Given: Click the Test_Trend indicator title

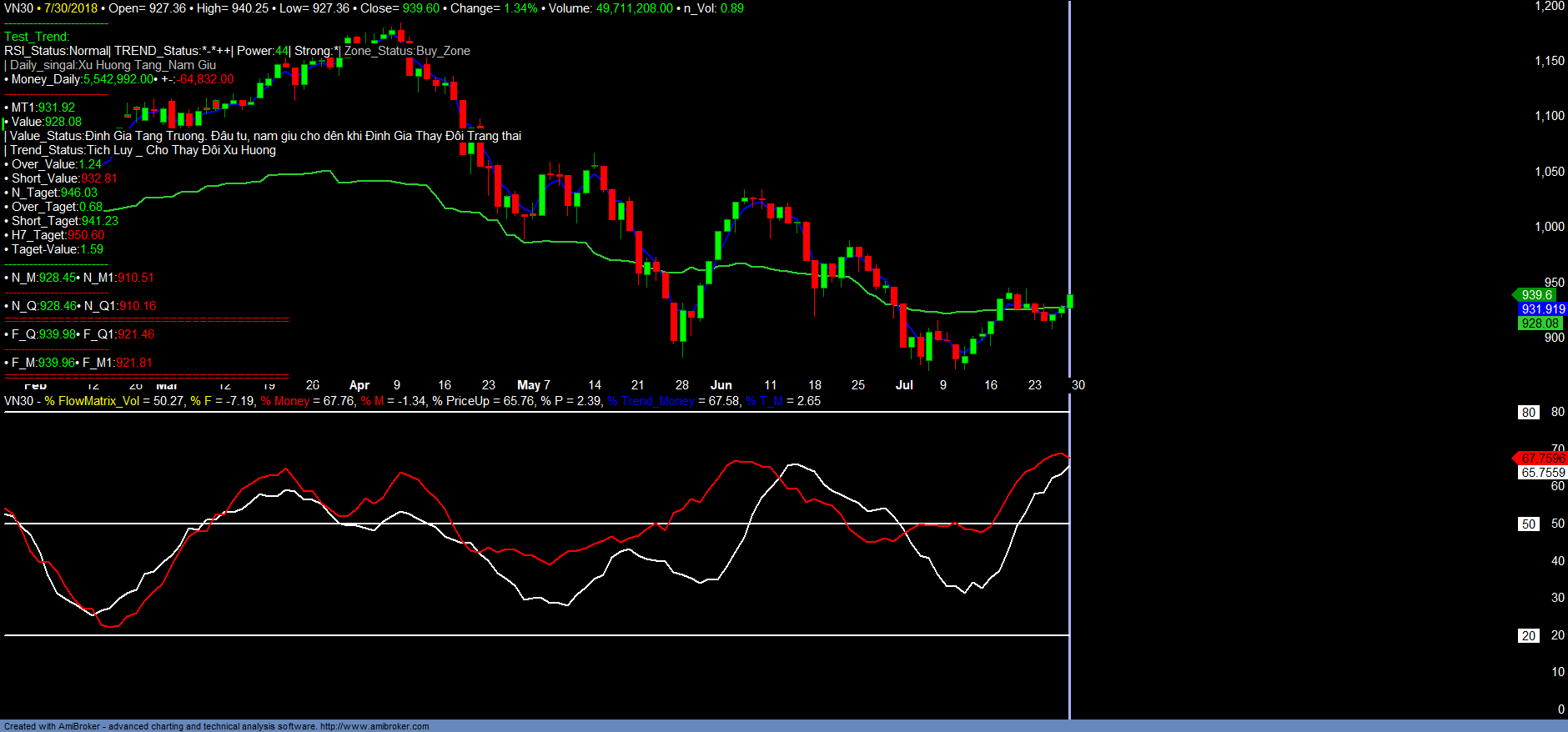Looking at the screenshot, I should (37, 37).
